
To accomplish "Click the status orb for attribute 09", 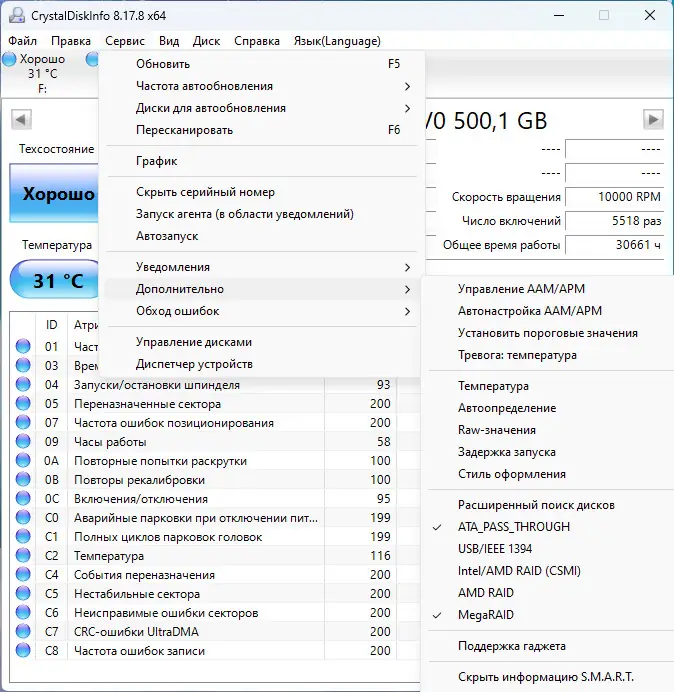I will 23,442.
